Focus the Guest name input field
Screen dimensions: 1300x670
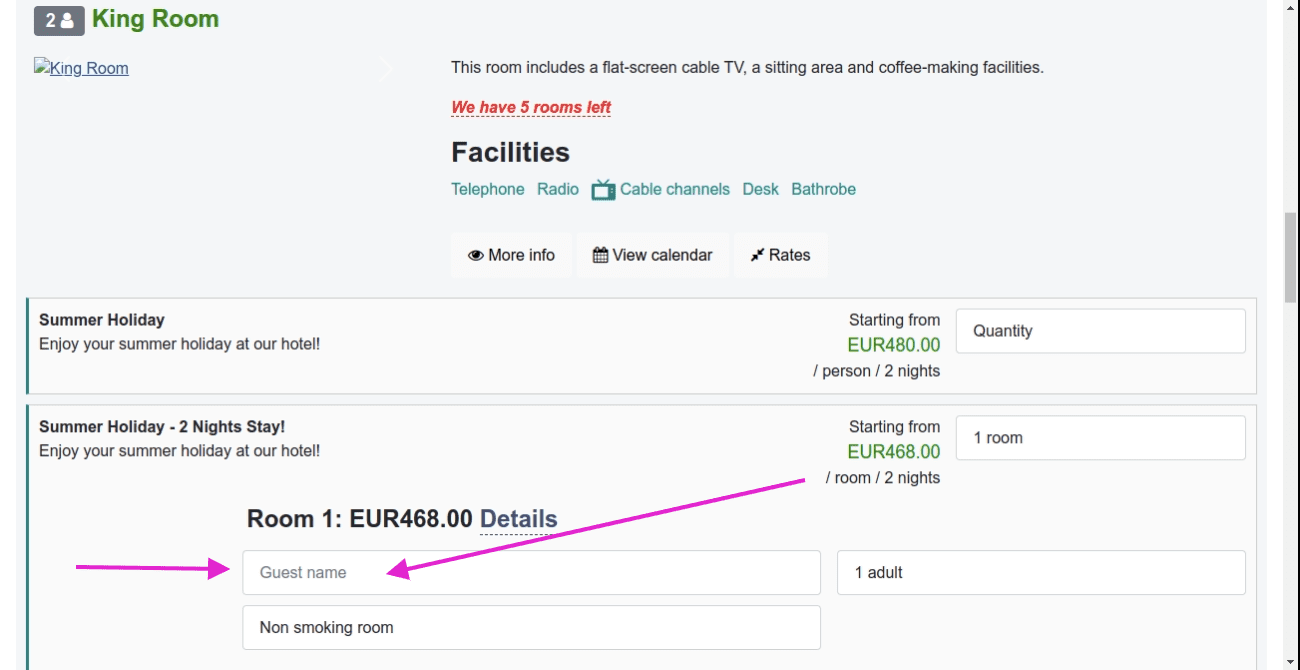click(x=531, y=573)
